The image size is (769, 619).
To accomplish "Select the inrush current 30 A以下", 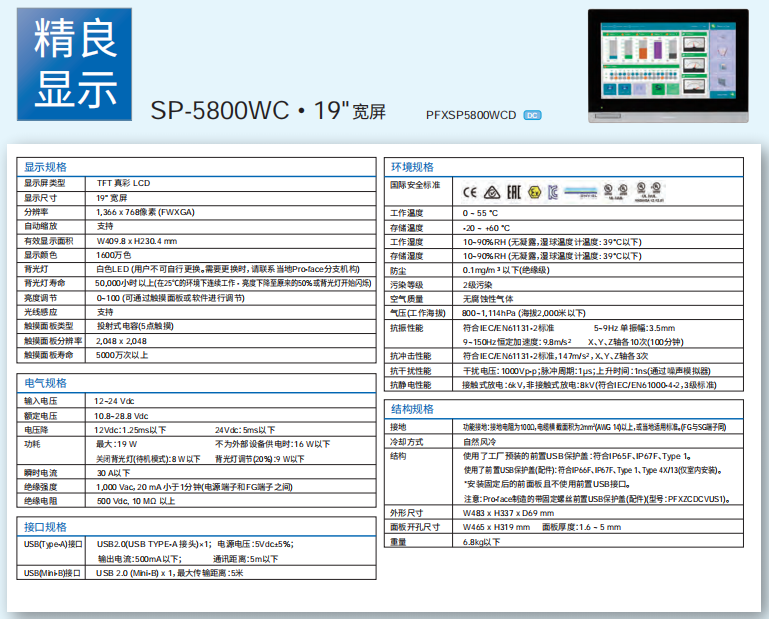I will point(114,473).
